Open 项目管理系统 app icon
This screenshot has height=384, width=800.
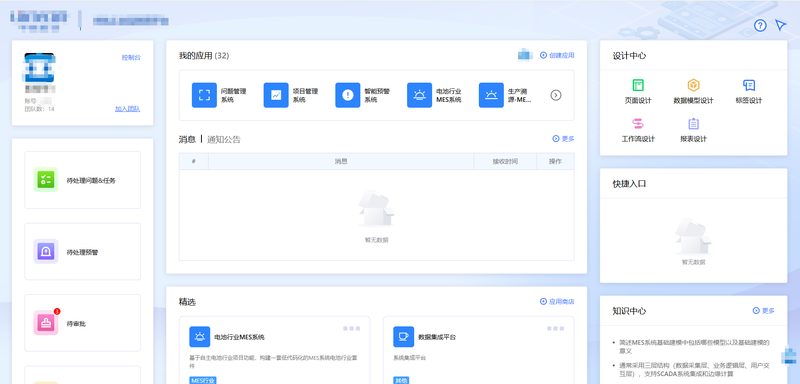(x=276, y=95)
